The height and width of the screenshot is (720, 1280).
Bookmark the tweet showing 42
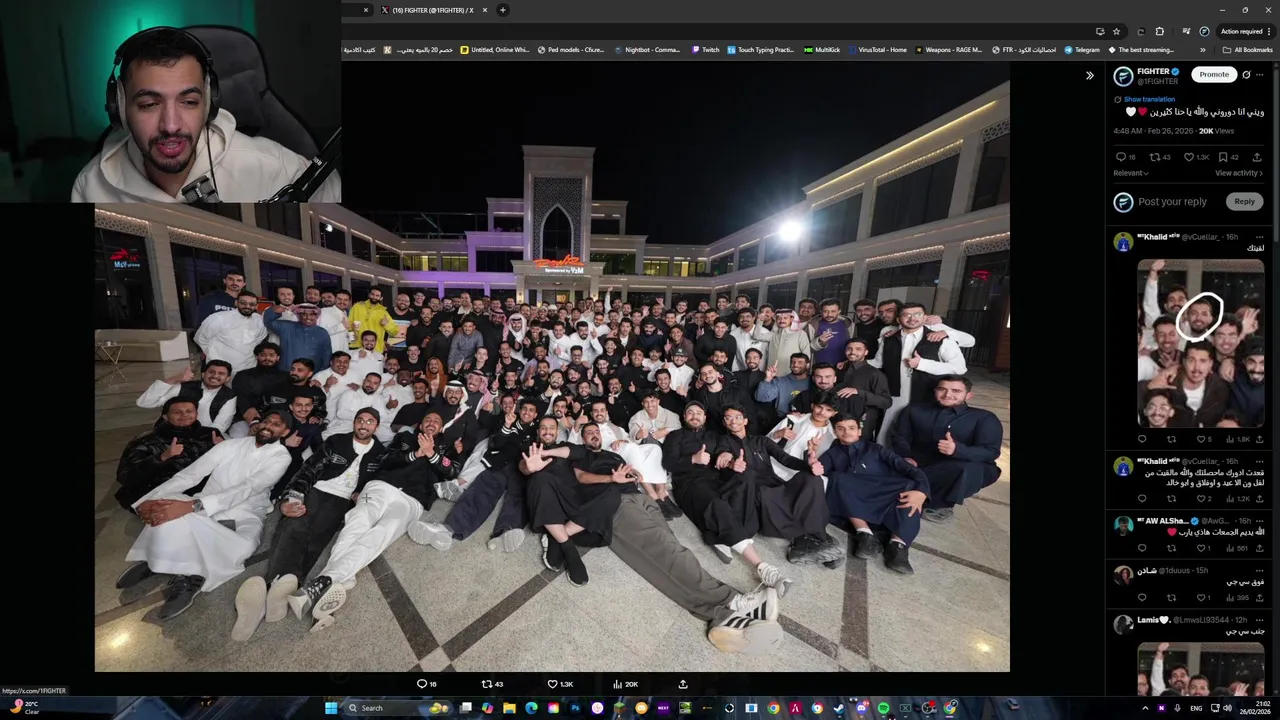click(1223, 157)
